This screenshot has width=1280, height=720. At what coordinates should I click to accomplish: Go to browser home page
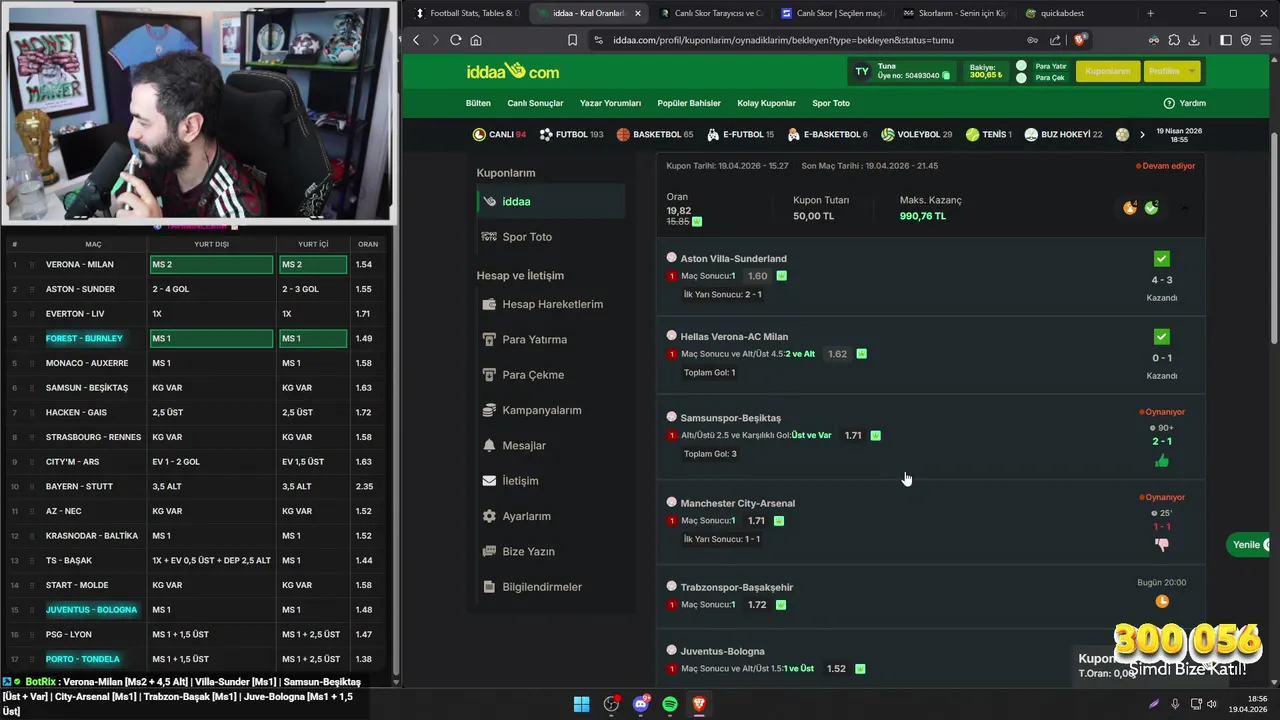[476, 40]
